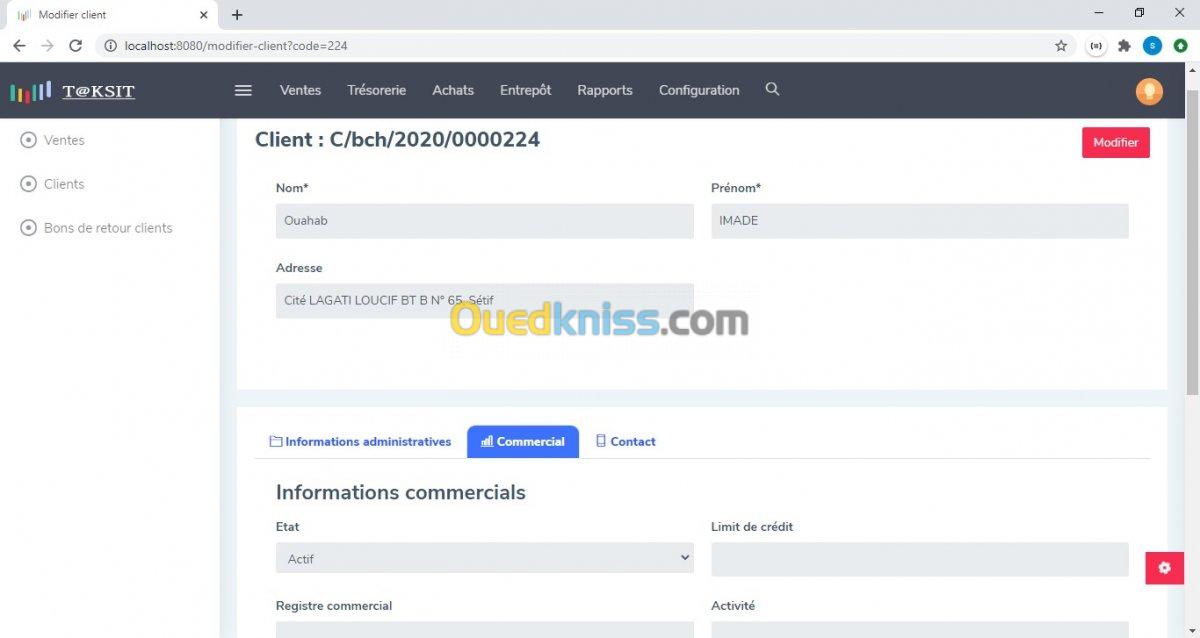Open the Entrepôt menu
Screen dimensions: 1200x638
pyautogui.click(x=525, y=90)
